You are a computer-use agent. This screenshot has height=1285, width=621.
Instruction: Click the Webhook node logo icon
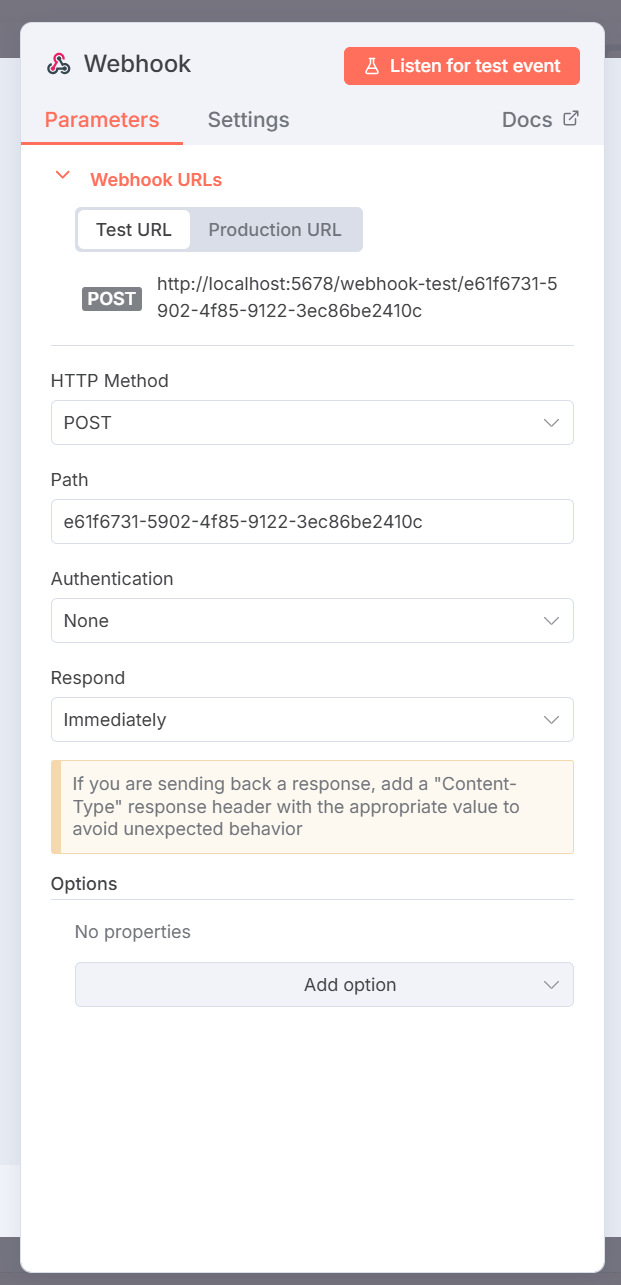(58, 65)
